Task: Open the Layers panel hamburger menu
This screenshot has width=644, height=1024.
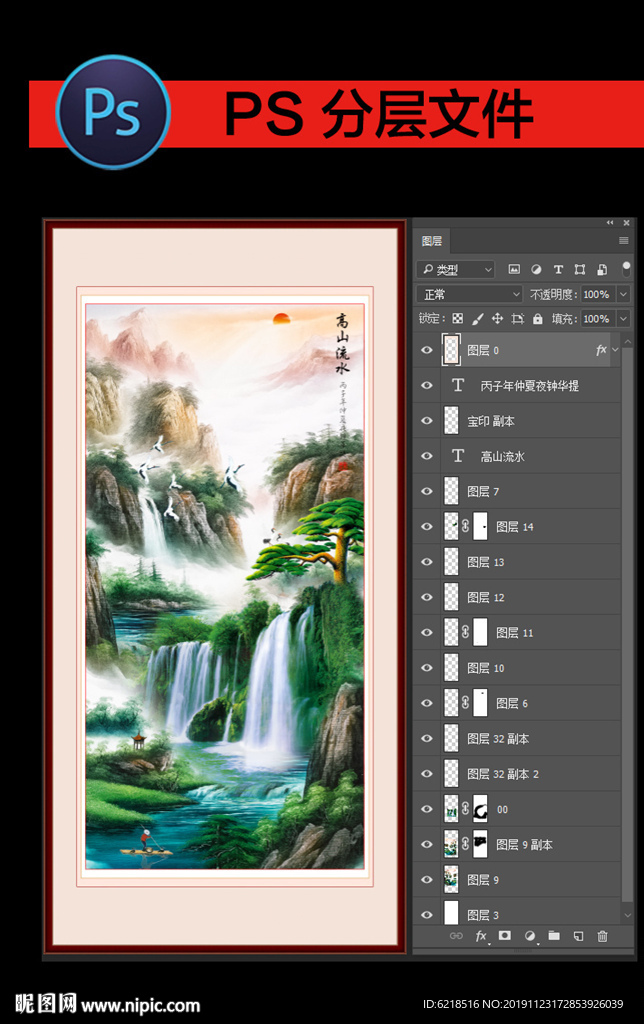Action: click(624, 241)
